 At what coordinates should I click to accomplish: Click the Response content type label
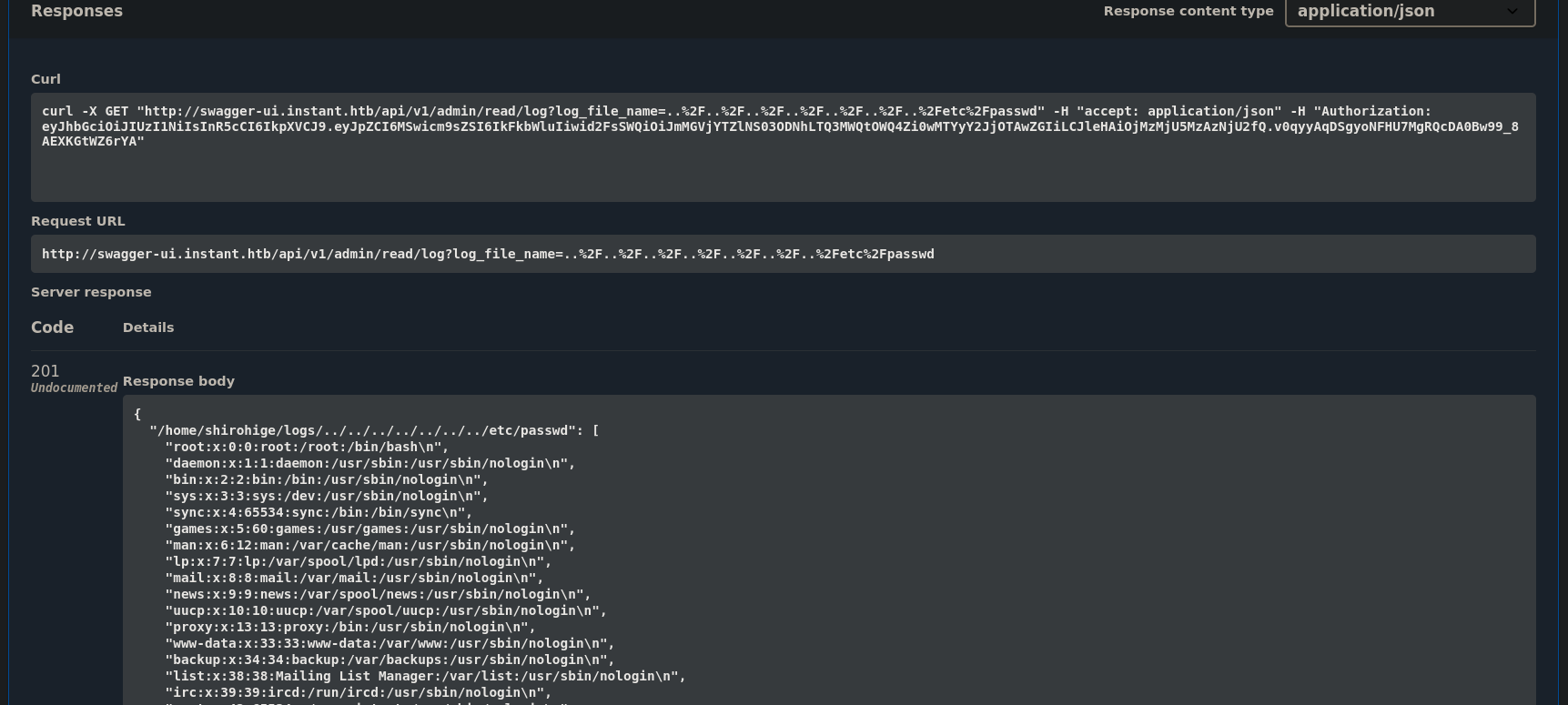1189,11
